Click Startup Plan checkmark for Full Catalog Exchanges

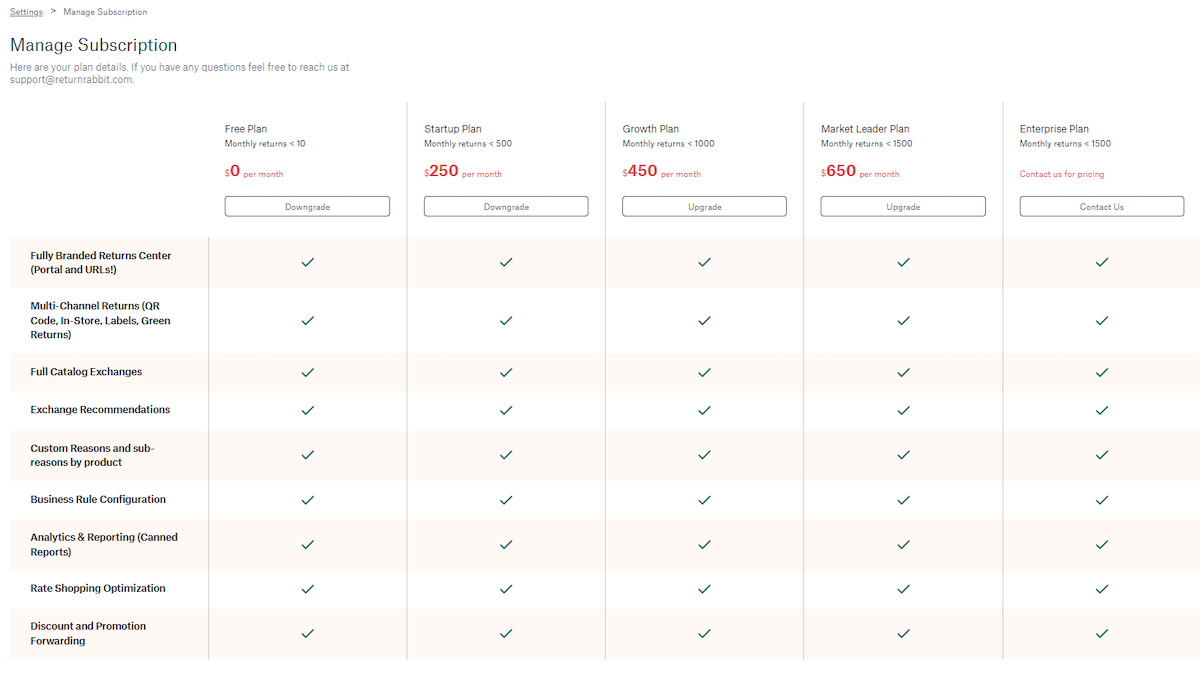506,372
